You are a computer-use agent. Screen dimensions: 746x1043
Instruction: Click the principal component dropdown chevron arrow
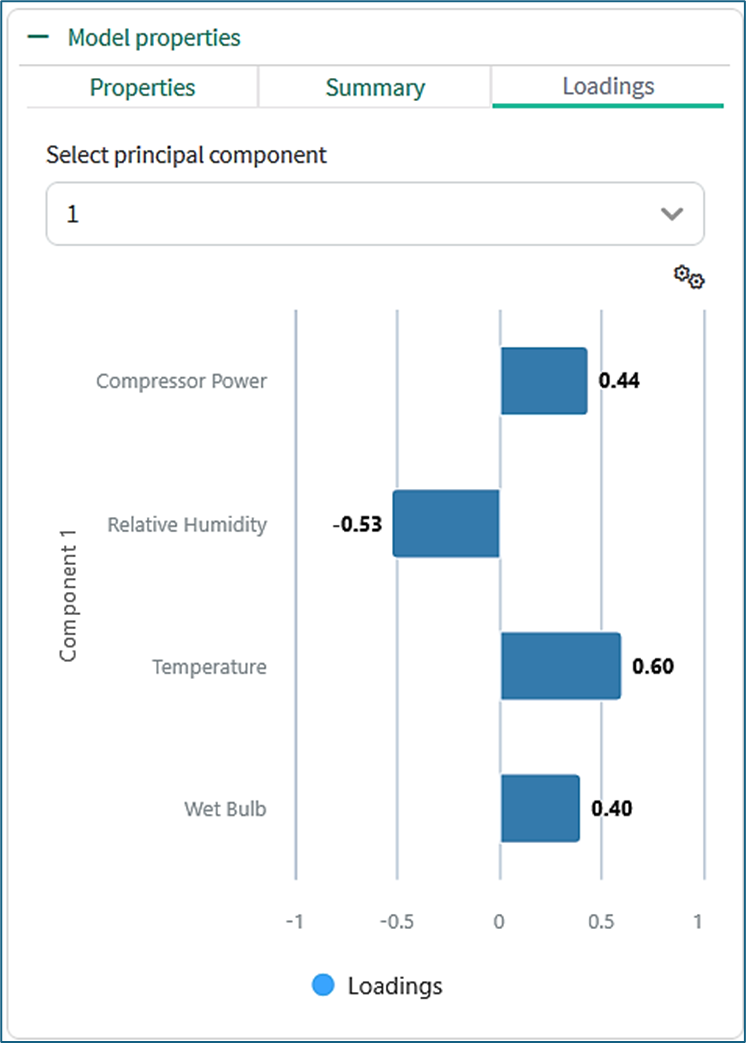pyautogui.click(x=672, y=214)
